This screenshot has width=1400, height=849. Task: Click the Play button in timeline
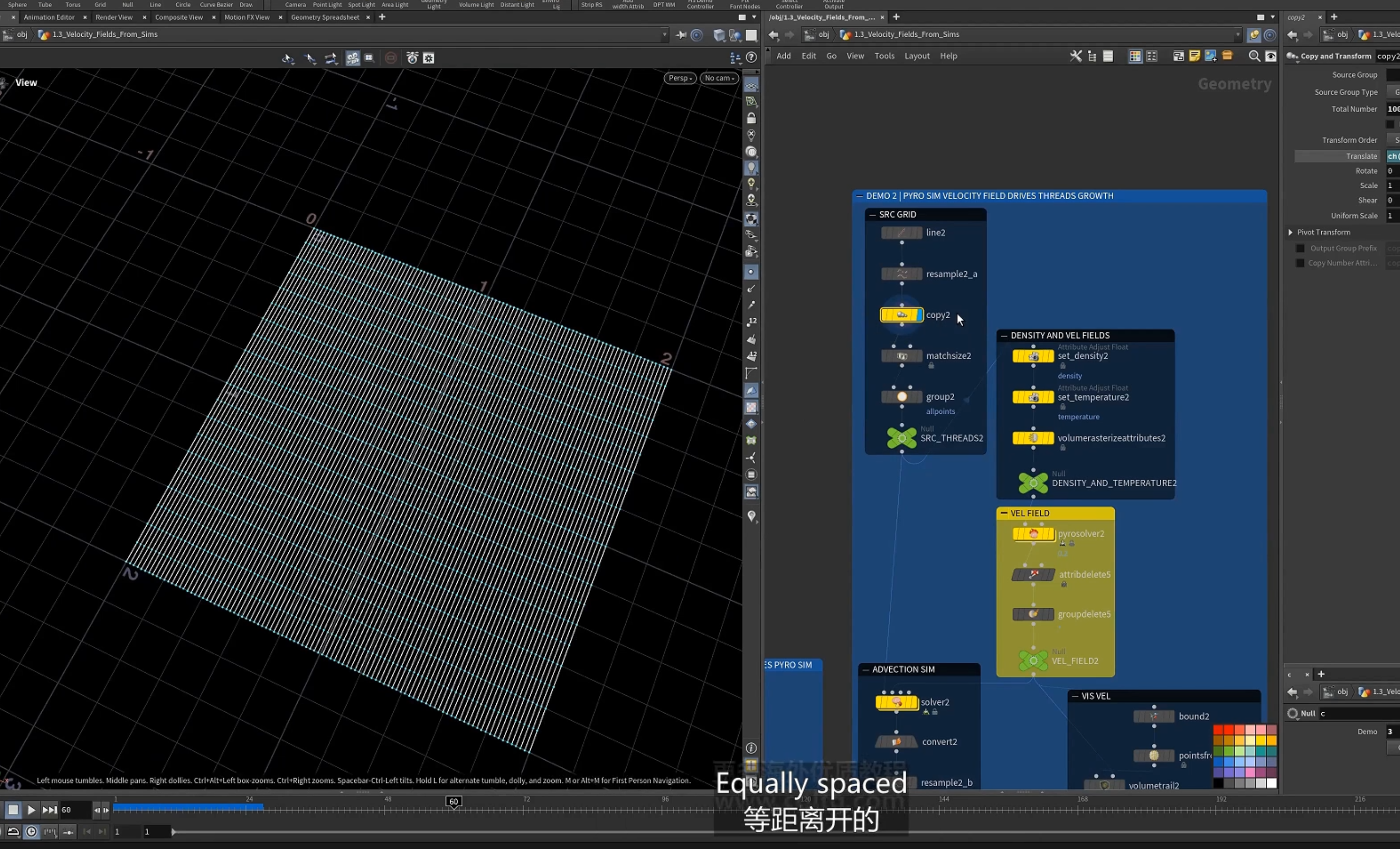coord(31,810)
